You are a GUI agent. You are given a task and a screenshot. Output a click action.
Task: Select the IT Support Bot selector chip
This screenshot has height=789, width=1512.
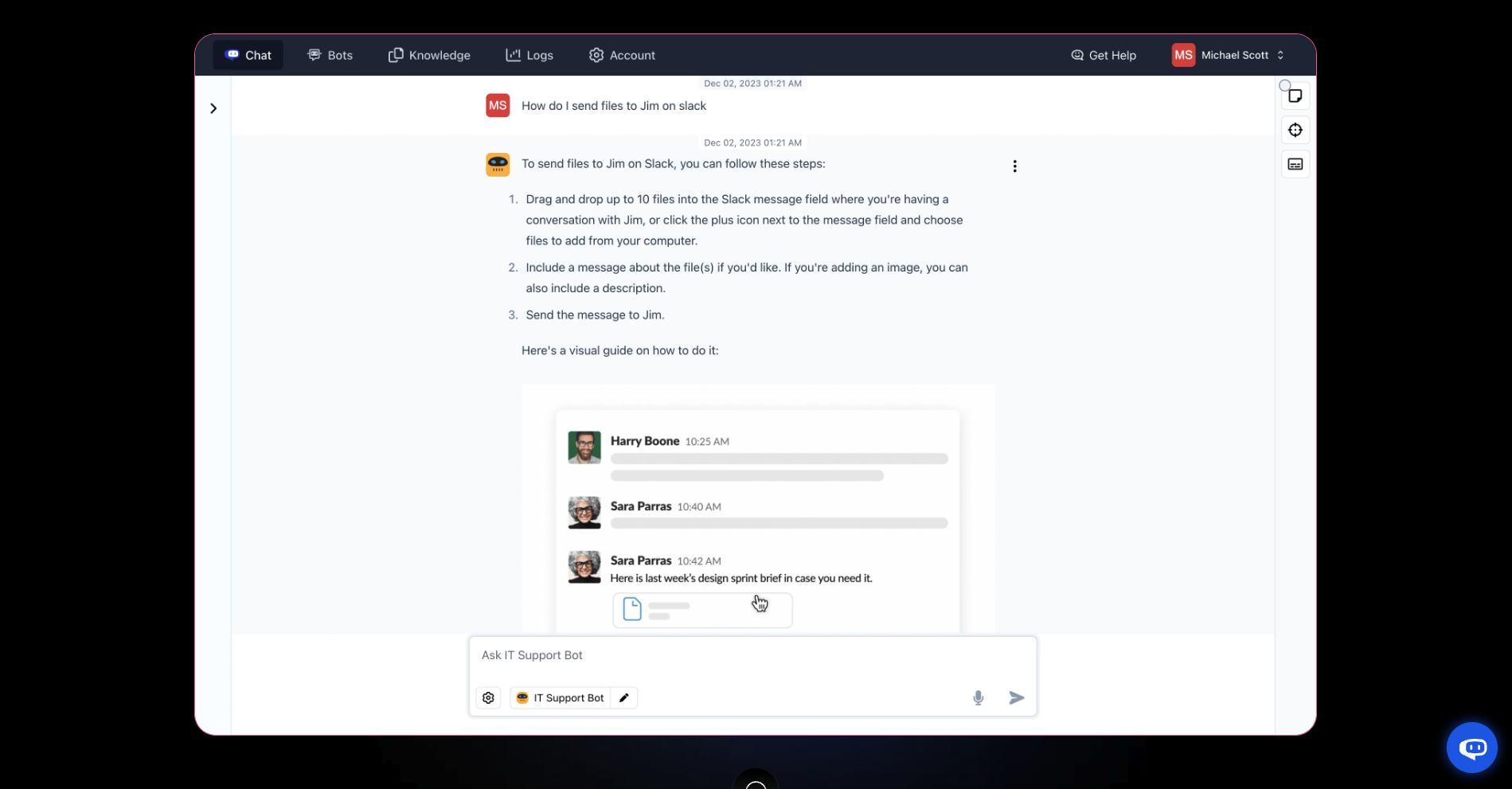(567, 697)
